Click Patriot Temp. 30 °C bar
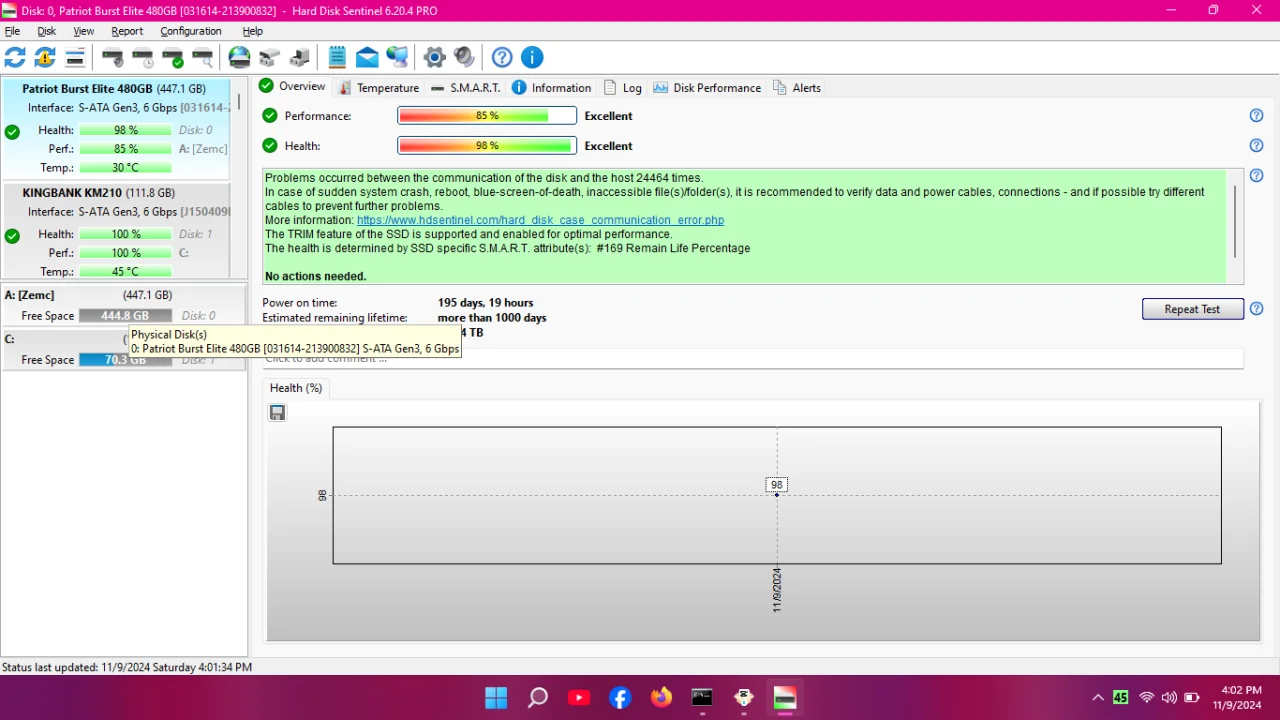Image resolution: width=1280 pixels, height=720 pixels. tap(125, 168)
